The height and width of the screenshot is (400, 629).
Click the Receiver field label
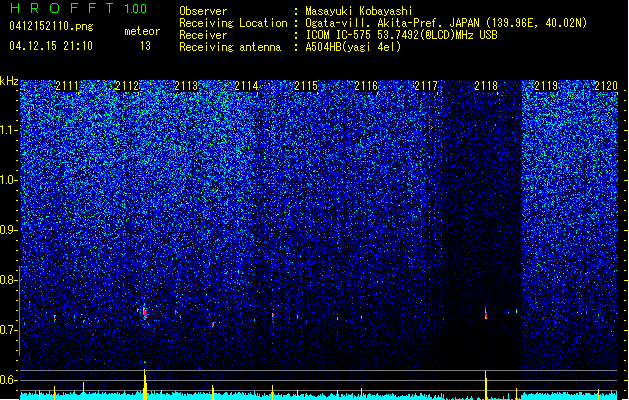tap(203, 35)
